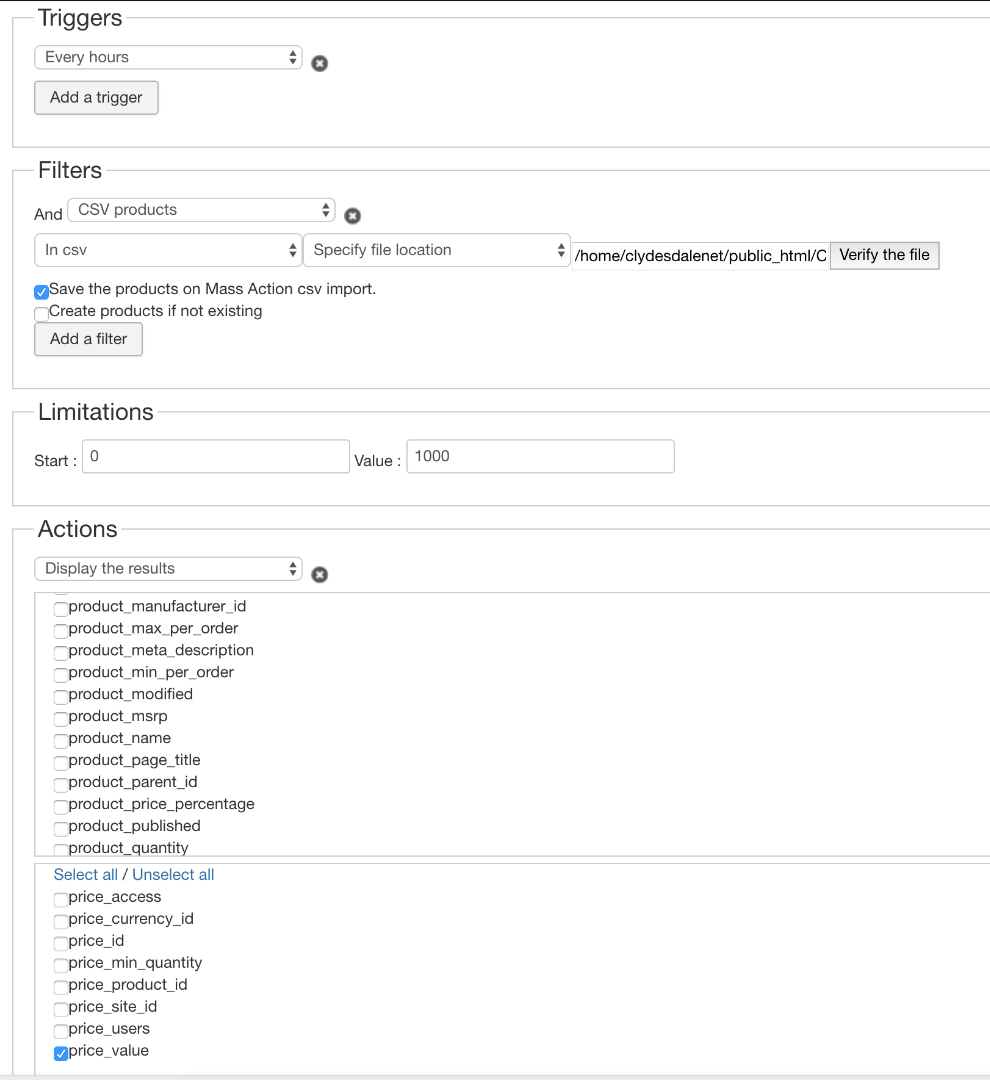The image size is (990, 1080).
Task: Remove the 'Every hours' trigger
Action: click(319, 63)
